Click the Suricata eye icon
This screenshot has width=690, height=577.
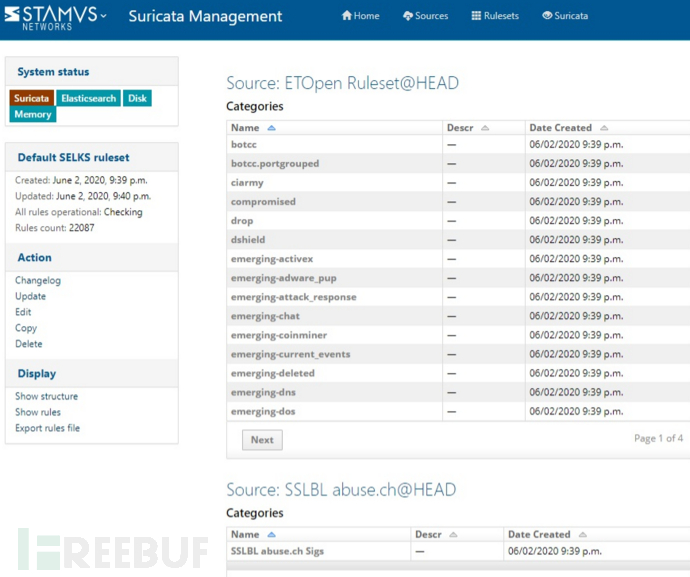[x=547, y=15]
